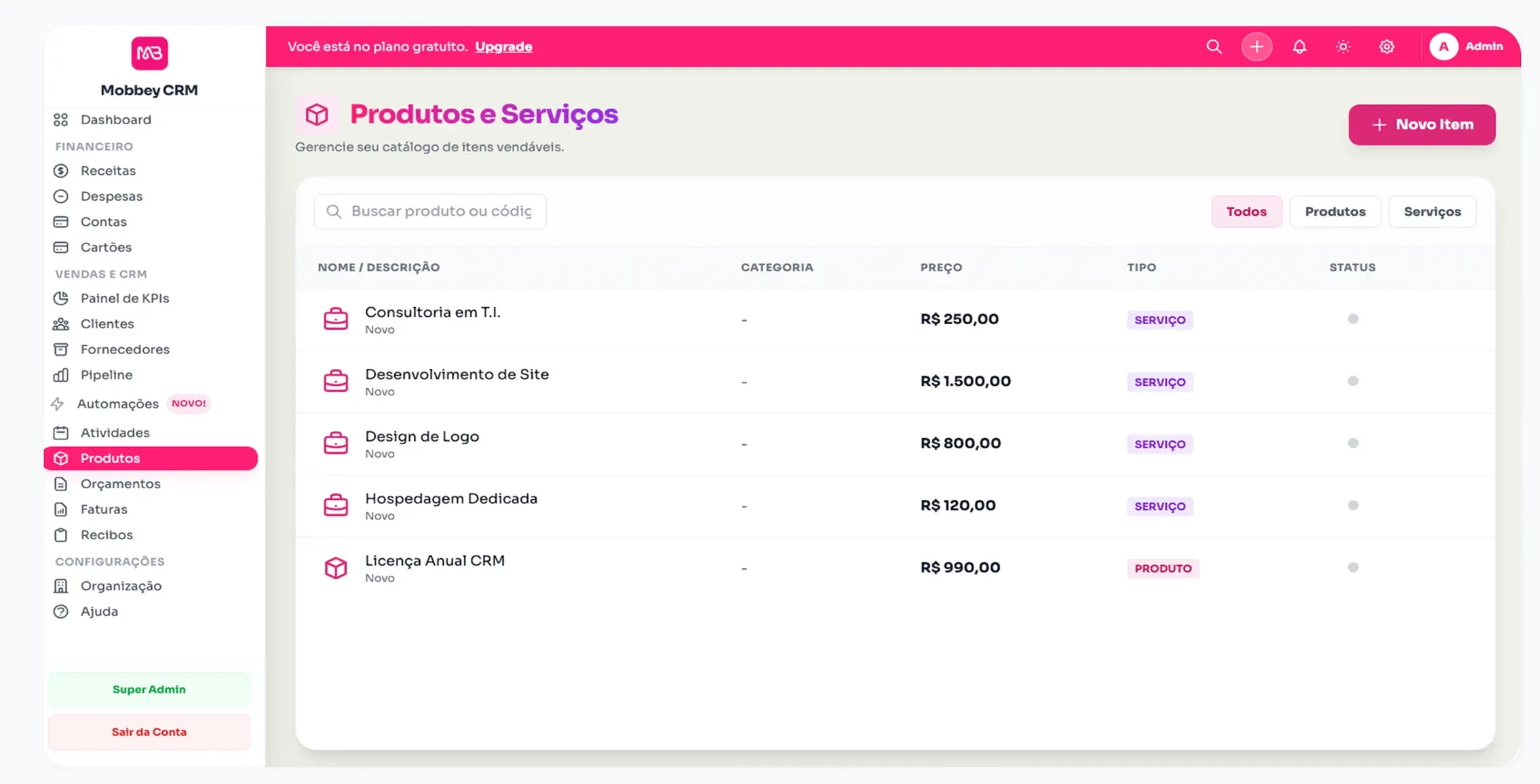Toggle status for Consultoria em T.I.

[1353, 318]
